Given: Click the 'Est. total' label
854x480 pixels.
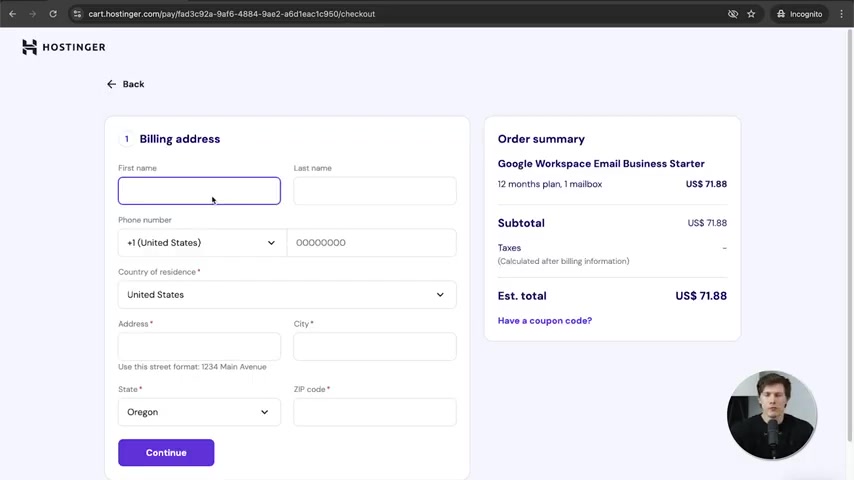Looking at the screenshot, I should 522,296.
